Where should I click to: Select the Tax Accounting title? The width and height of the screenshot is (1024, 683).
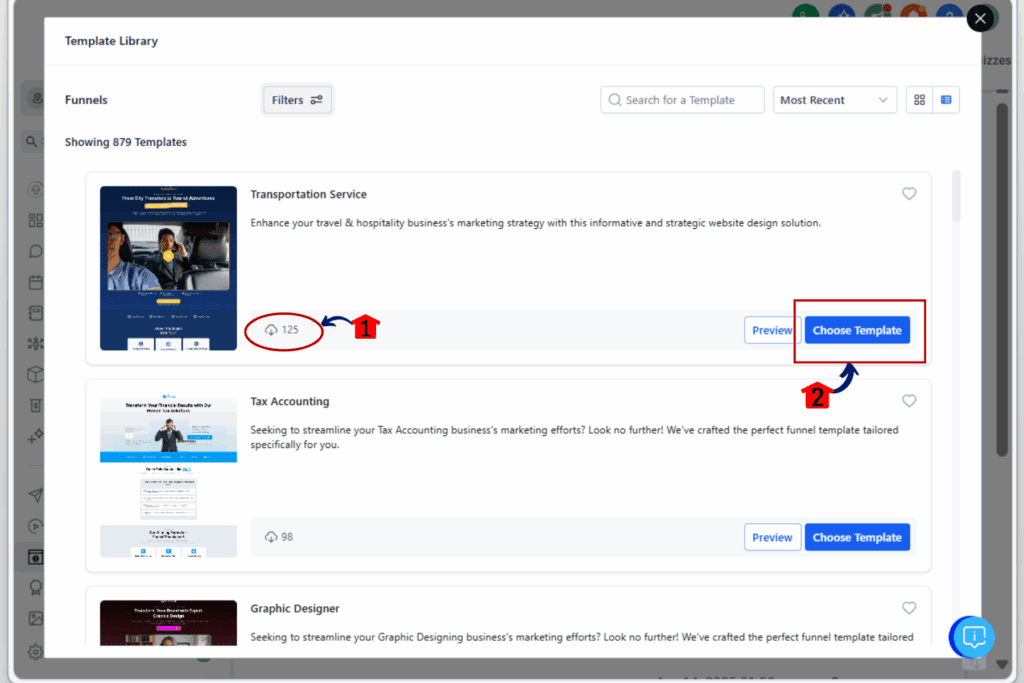[290, 402]
